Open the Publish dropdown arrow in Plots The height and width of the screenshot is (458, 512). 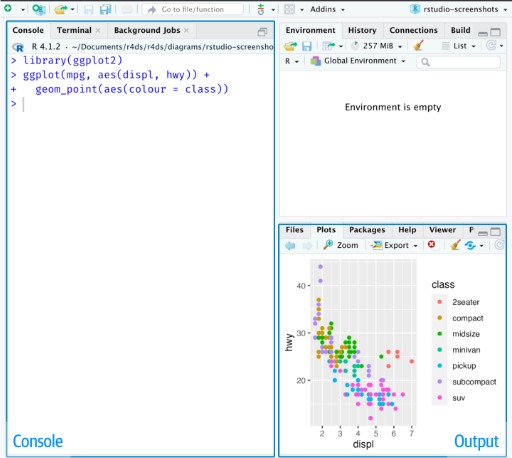pos(482,246)
